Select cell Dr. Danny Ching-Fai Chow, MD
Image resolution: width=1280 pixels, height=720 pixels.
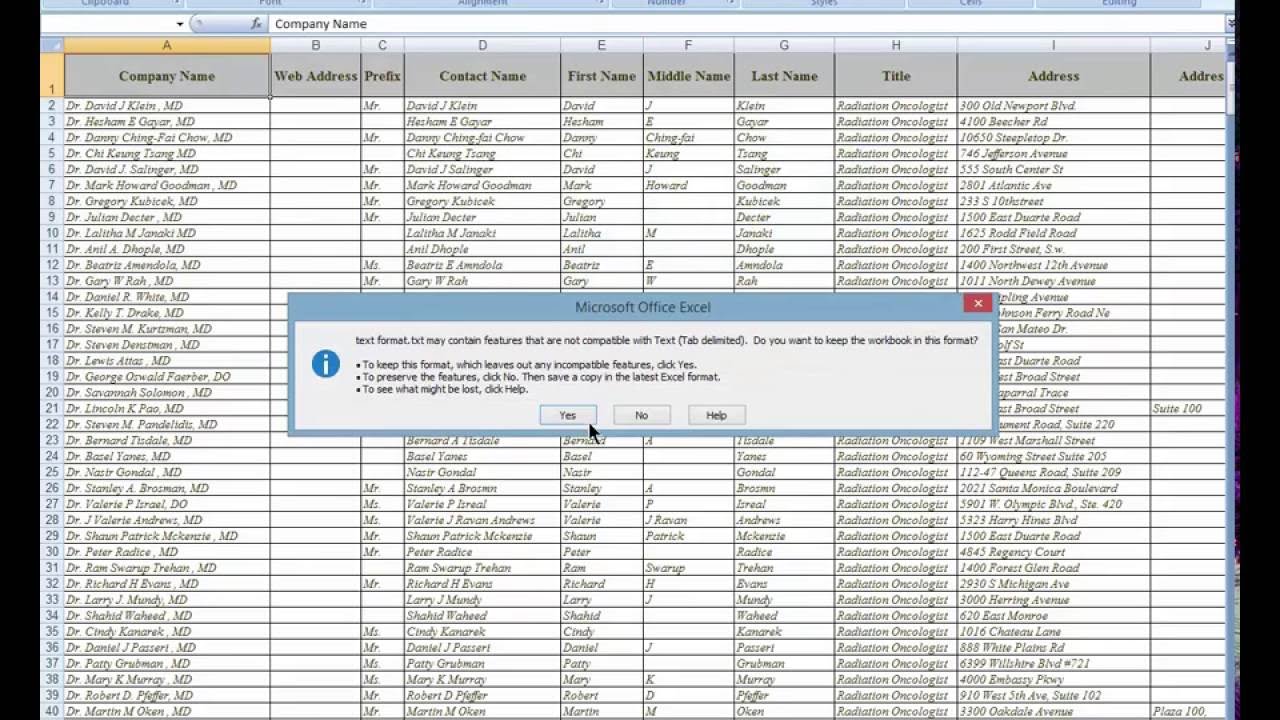click(167, 137)
